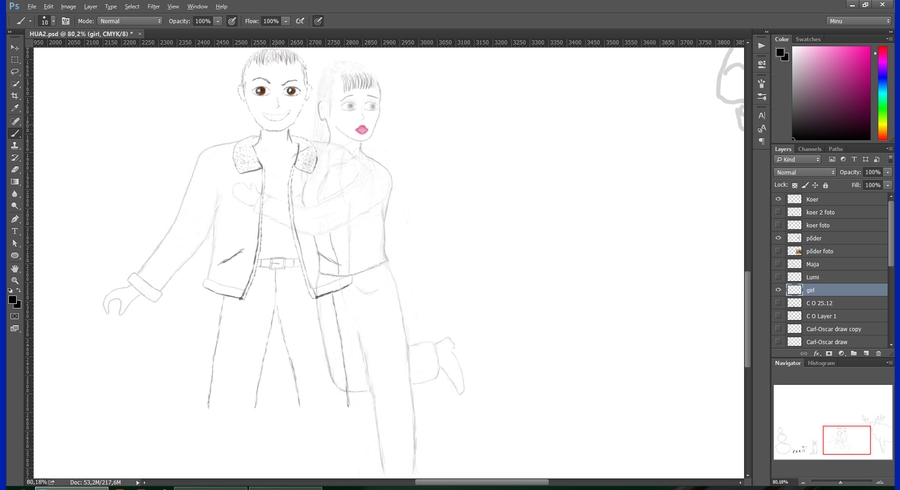Show the koer foto layer

click(x=778, y=225)
